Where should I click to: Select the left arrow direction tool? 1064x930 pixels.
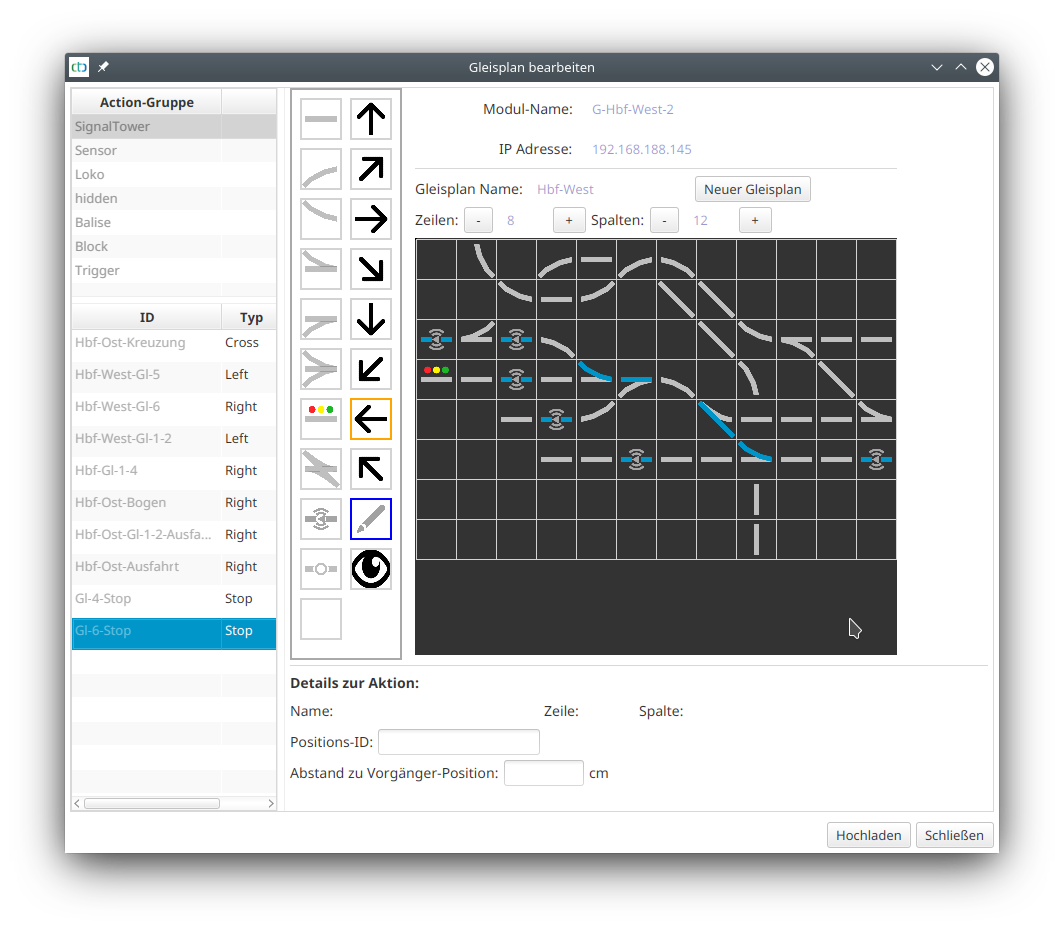(x=371, y=419)
